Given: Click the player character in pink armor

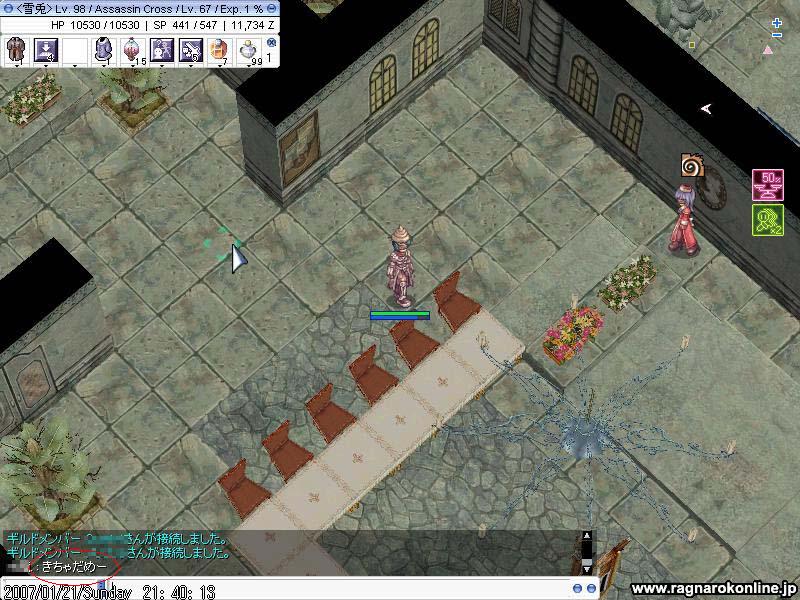Looking at the screenshot, I should tap(402, 266).
